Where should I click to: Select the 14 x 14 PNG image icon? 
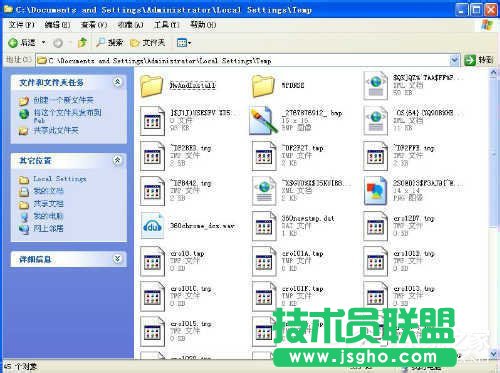pyautogui.click(x=376, y=191)
